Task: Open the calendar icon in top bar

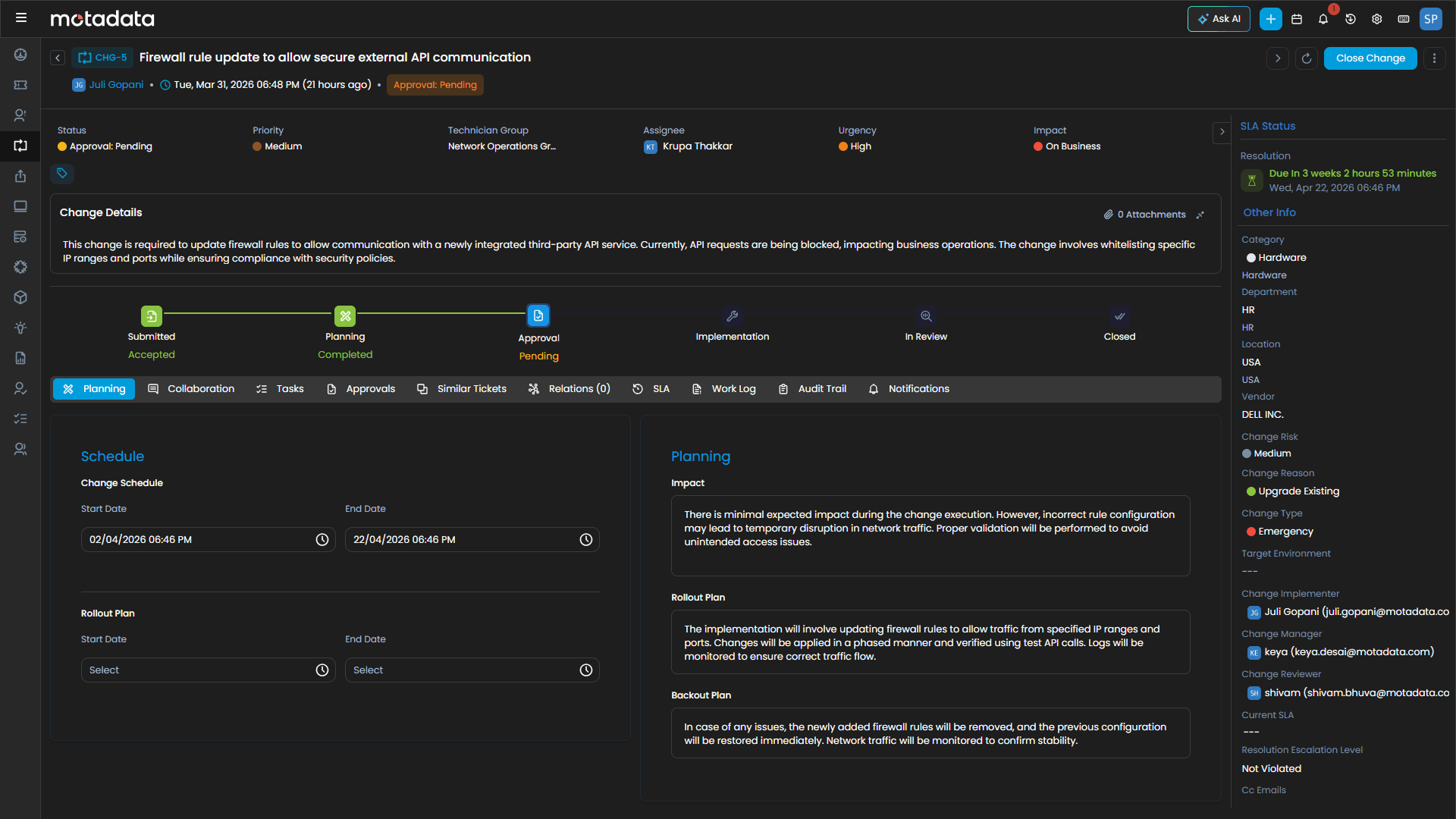Action: point(1297,19)
